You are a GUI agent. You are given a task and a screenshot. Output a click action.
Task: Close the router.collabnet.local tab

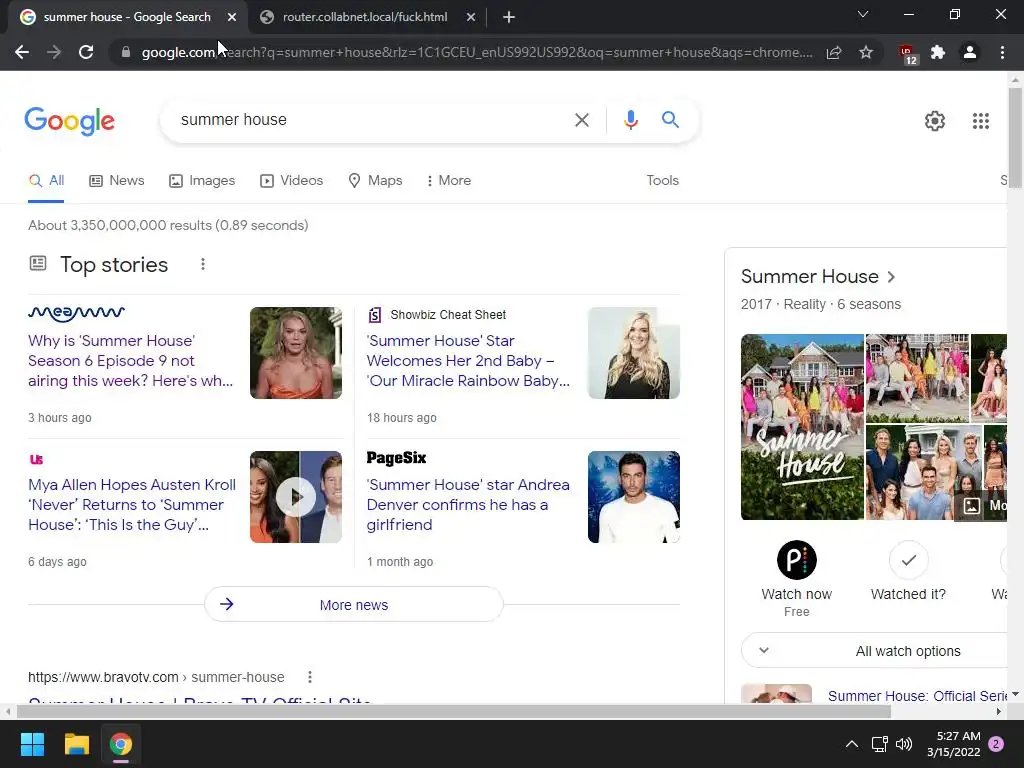(471, 17)
